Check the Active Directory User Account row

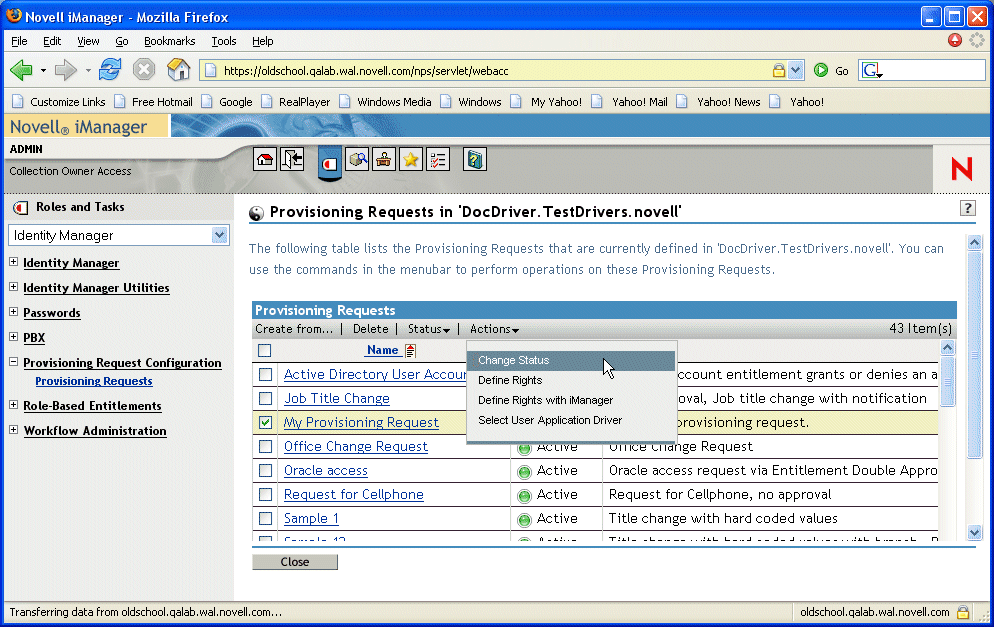click(x=266, y=375)
